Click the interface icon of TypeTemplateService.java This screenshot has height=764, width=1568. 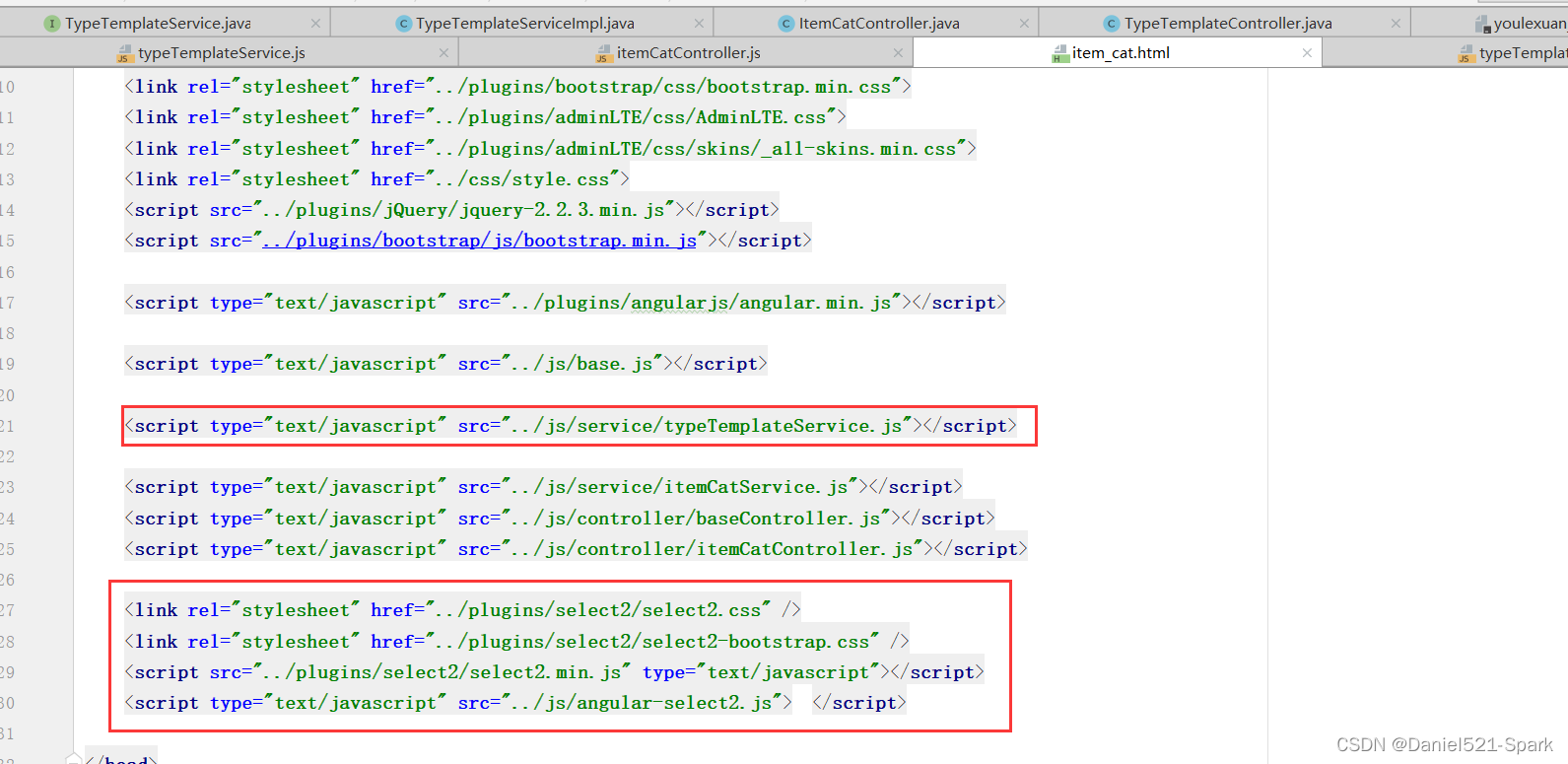point(52,23)
